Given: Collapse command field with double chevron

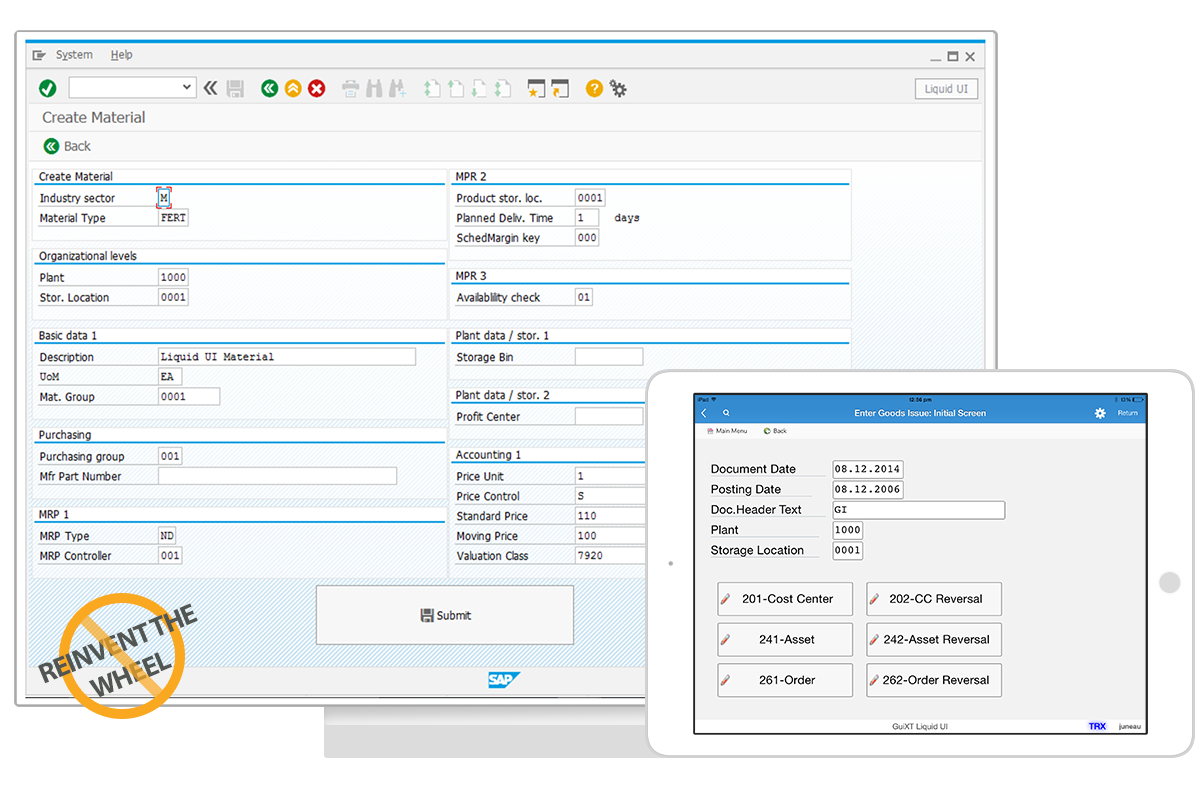Looking at the screenshot, I should tap(210, 89).
